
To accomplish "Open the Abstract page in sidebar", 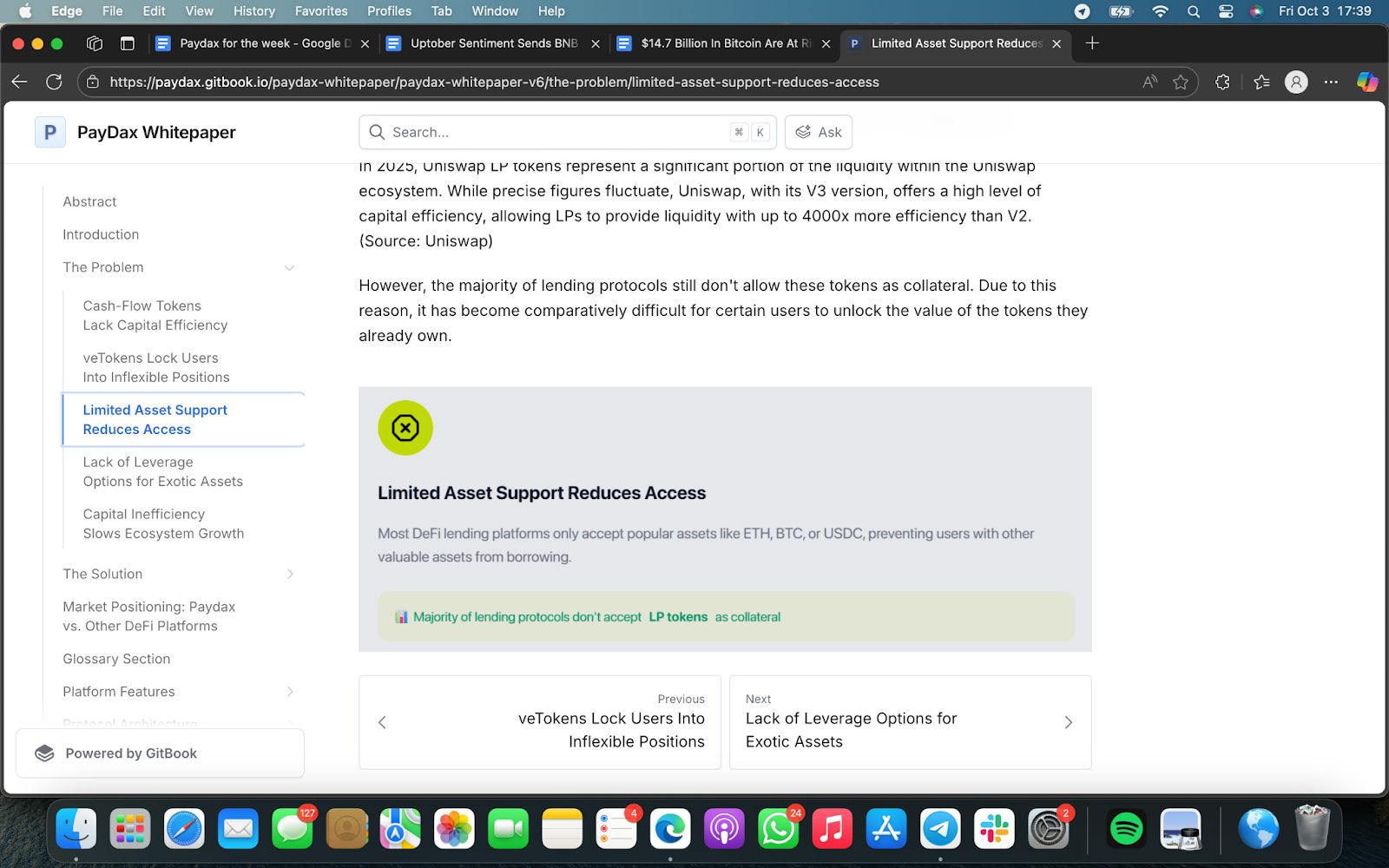I will click(x=89, y=201).
